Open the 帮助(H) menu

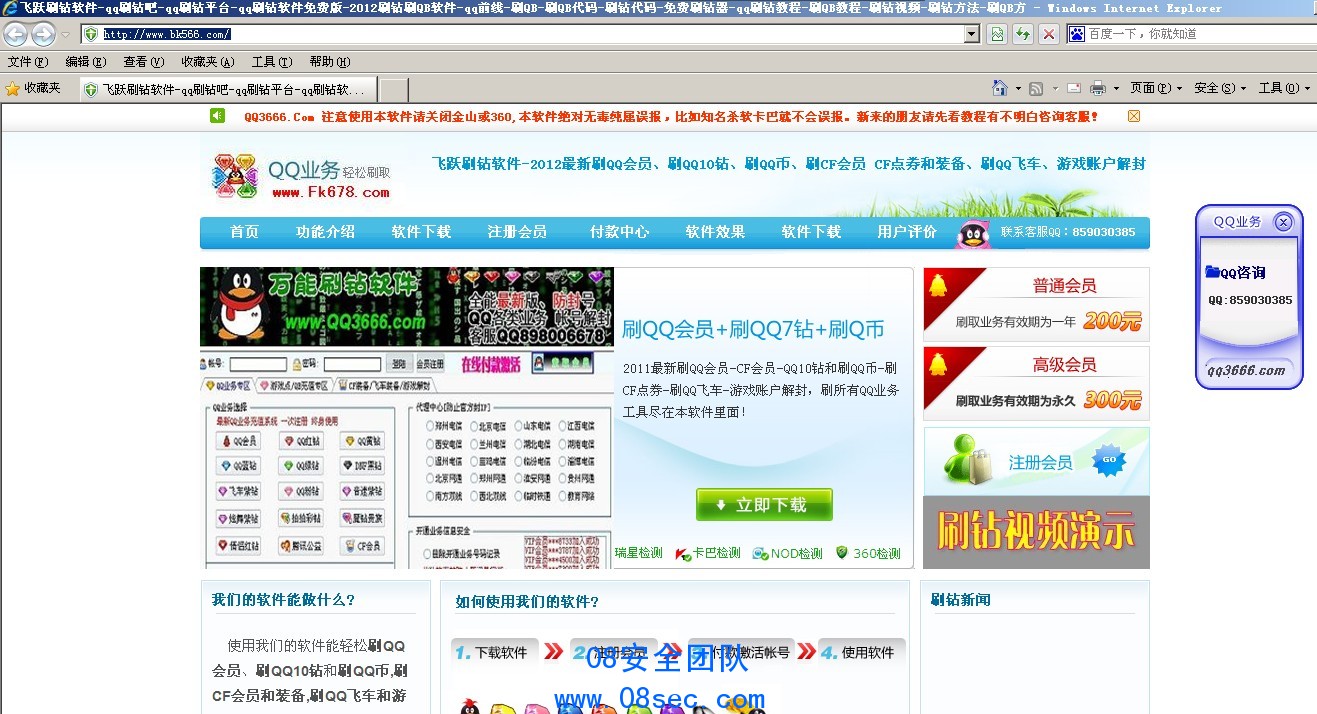(330, 62)
